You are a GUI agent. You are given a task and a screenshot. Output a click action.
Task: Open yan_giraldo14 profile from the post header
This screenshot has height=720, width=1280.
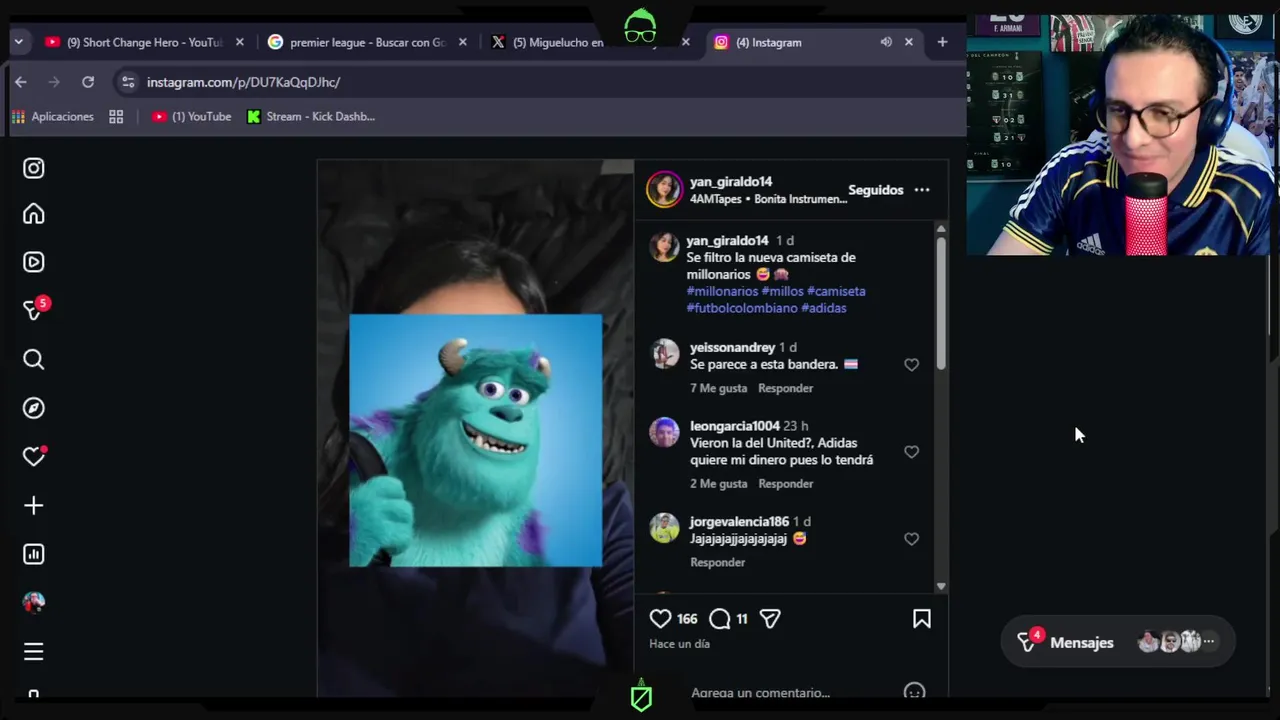(731, 182)
